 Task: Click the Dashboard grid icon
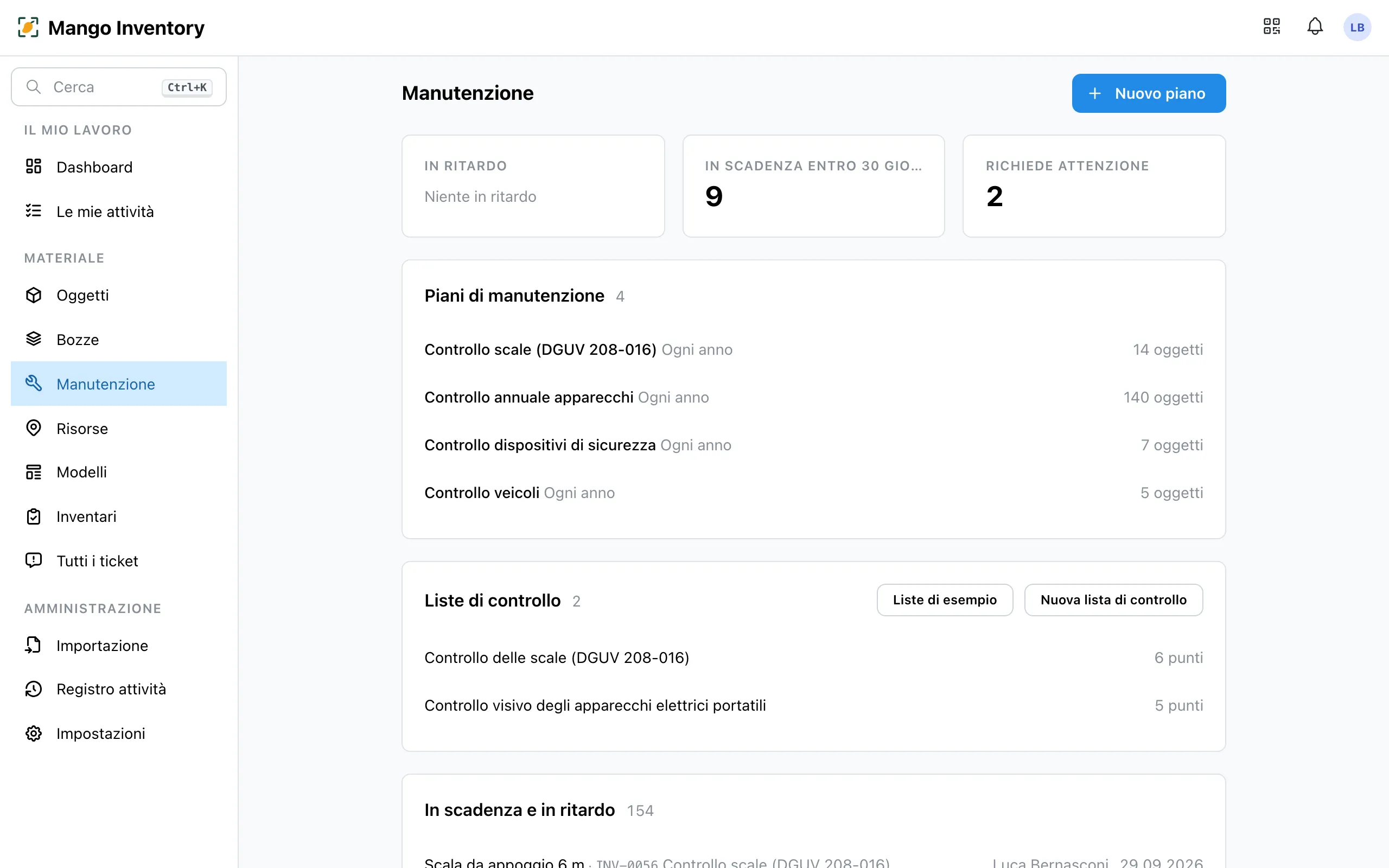coord(33,167)
